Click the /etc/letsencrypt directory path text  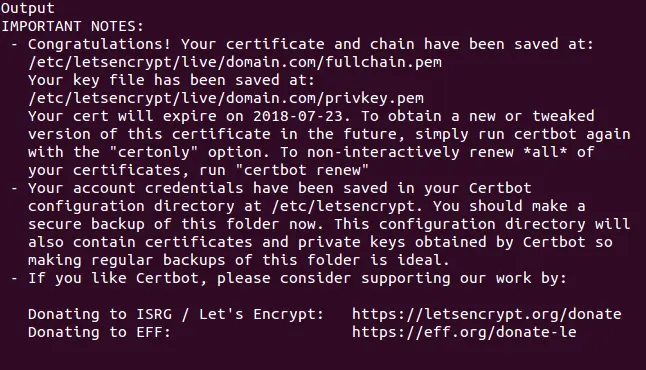pyautogui.click(x=344, y=206)
